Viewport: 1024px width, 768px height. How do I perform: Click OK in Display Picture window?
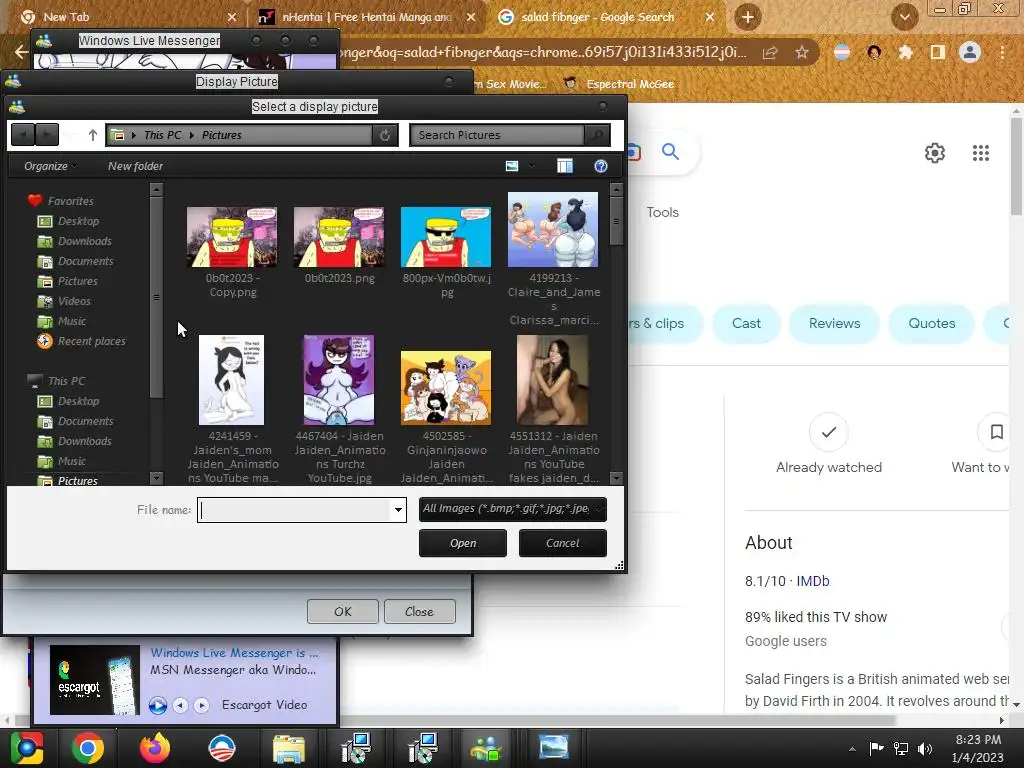[343, 612]
